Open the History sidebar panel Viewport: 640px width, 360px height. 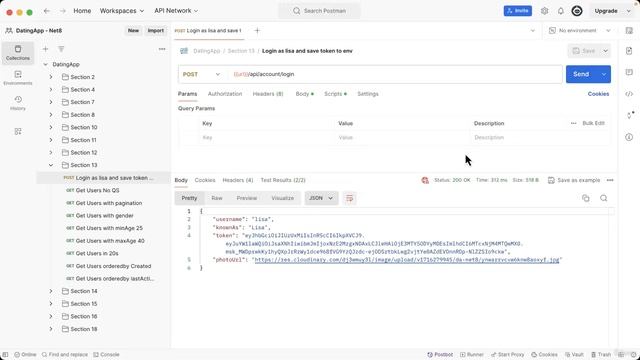coord(18,103)
